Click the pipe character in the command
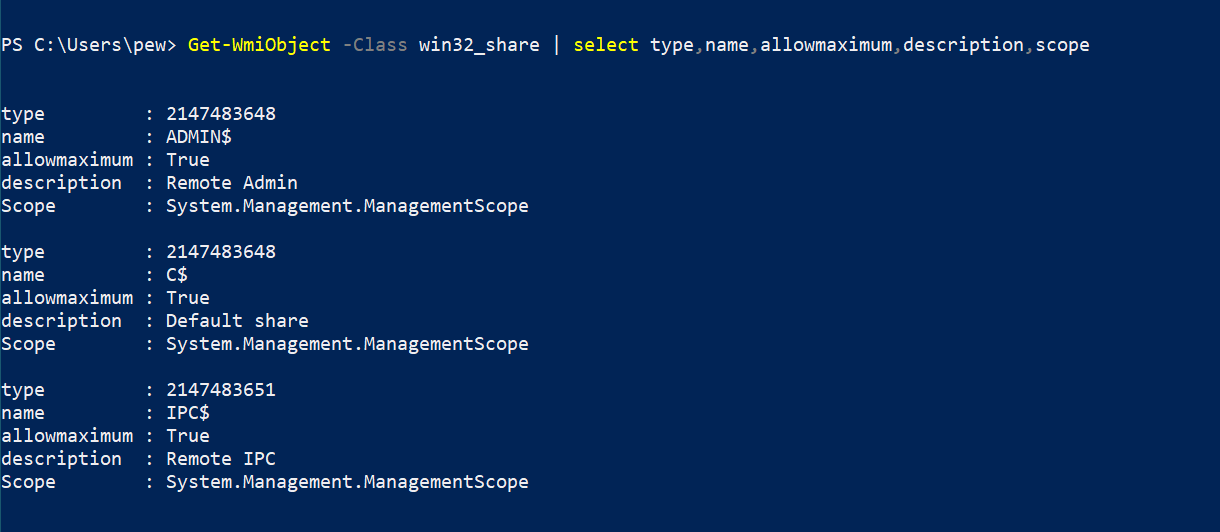 (557, 45)
